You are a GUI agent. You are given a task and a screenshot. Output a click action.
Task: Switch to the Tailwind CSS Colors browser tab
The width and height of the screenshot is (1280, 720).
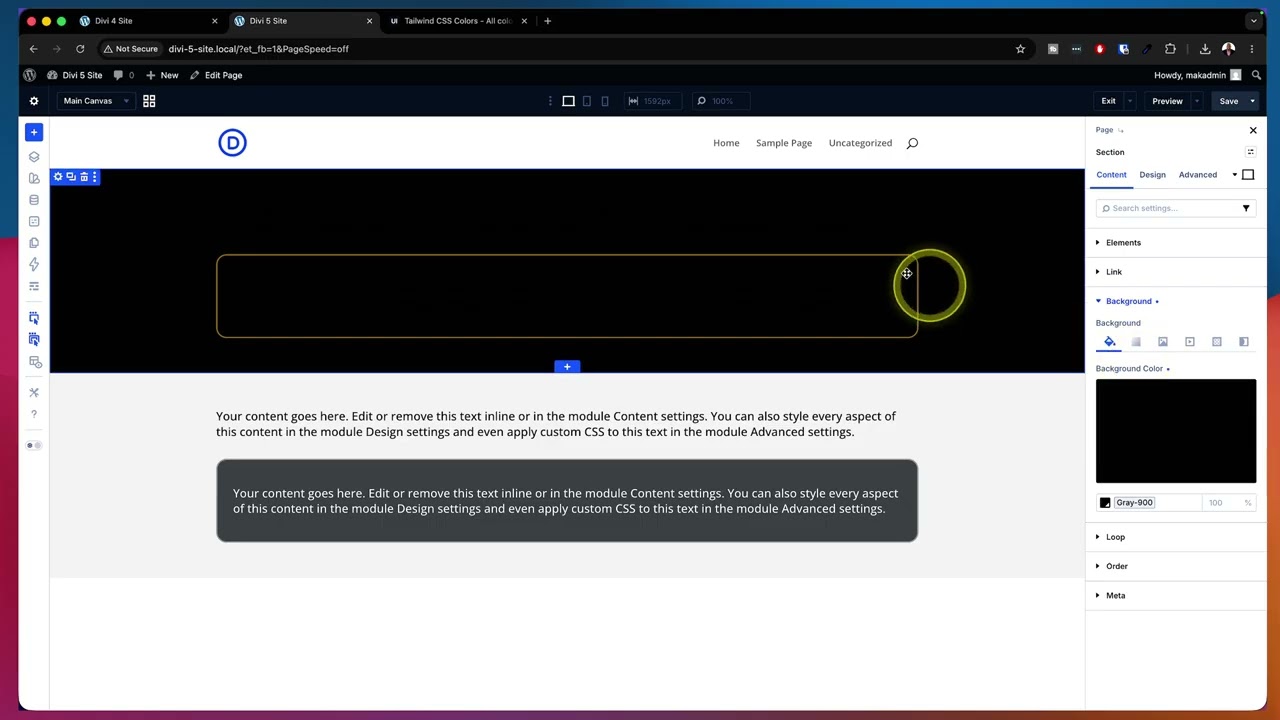(x=457, y=21)
